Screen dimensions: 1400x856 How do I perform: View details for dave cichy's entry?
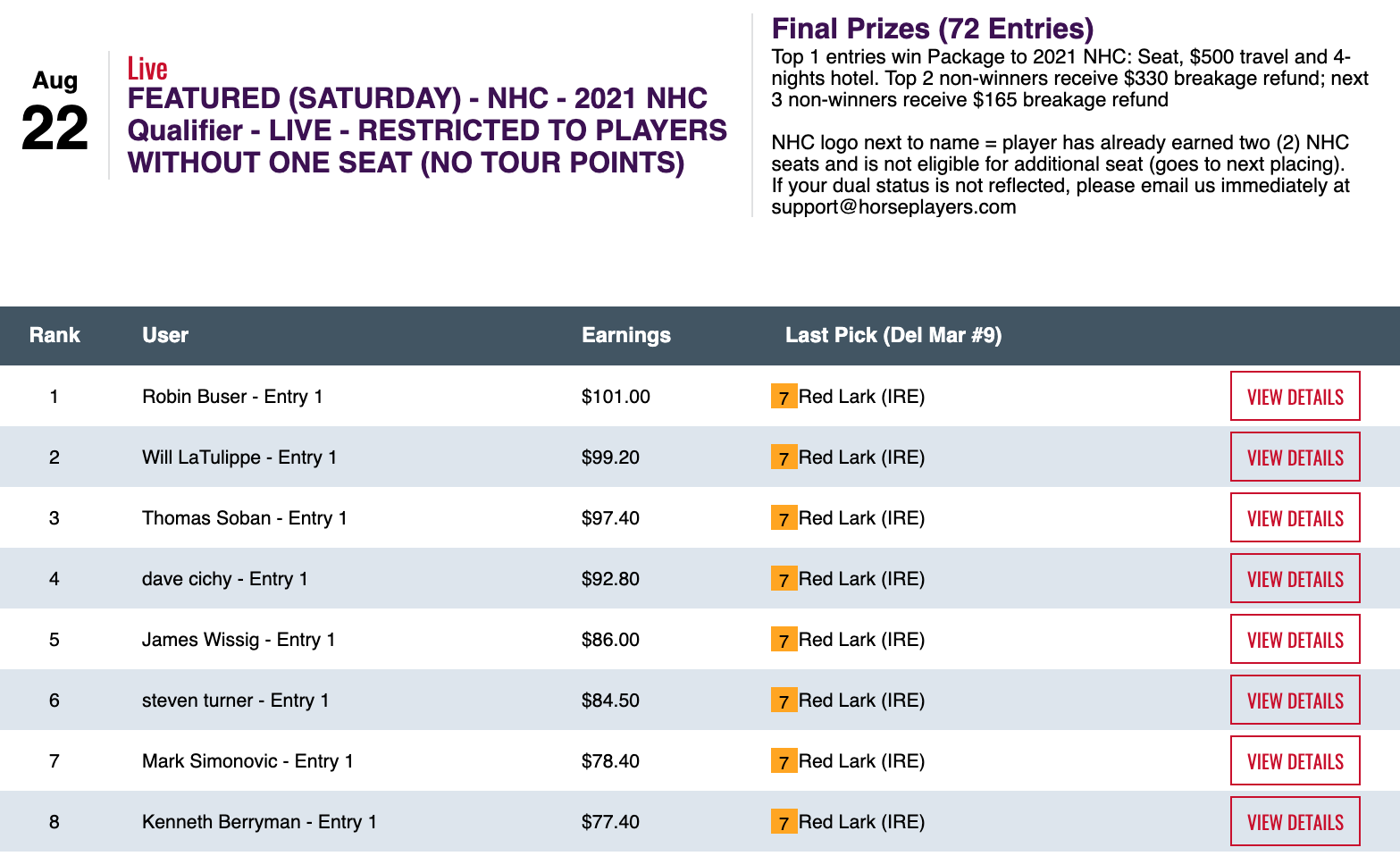click(x=1295, y=579)
